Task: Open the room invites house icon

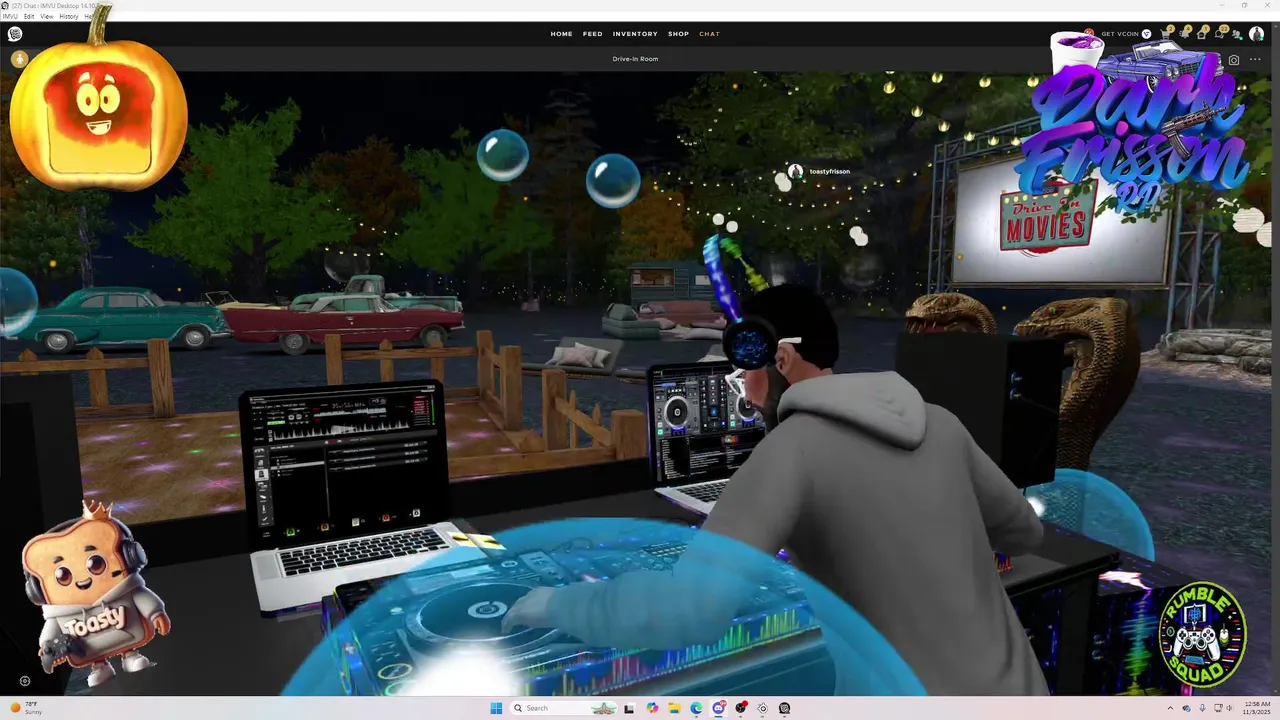Action: pyautogui.click(x=1201, y=34)
